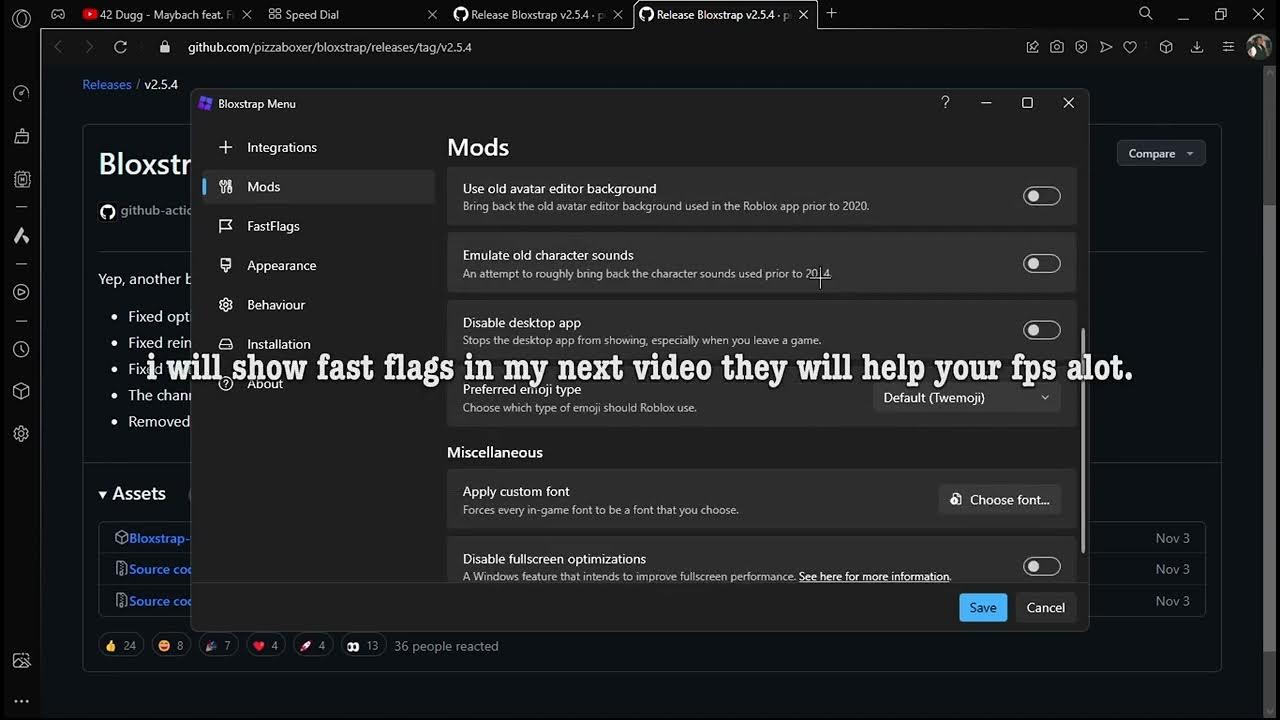
Task: Open the player icon in Opera sidebar
Action: point(21,292)
